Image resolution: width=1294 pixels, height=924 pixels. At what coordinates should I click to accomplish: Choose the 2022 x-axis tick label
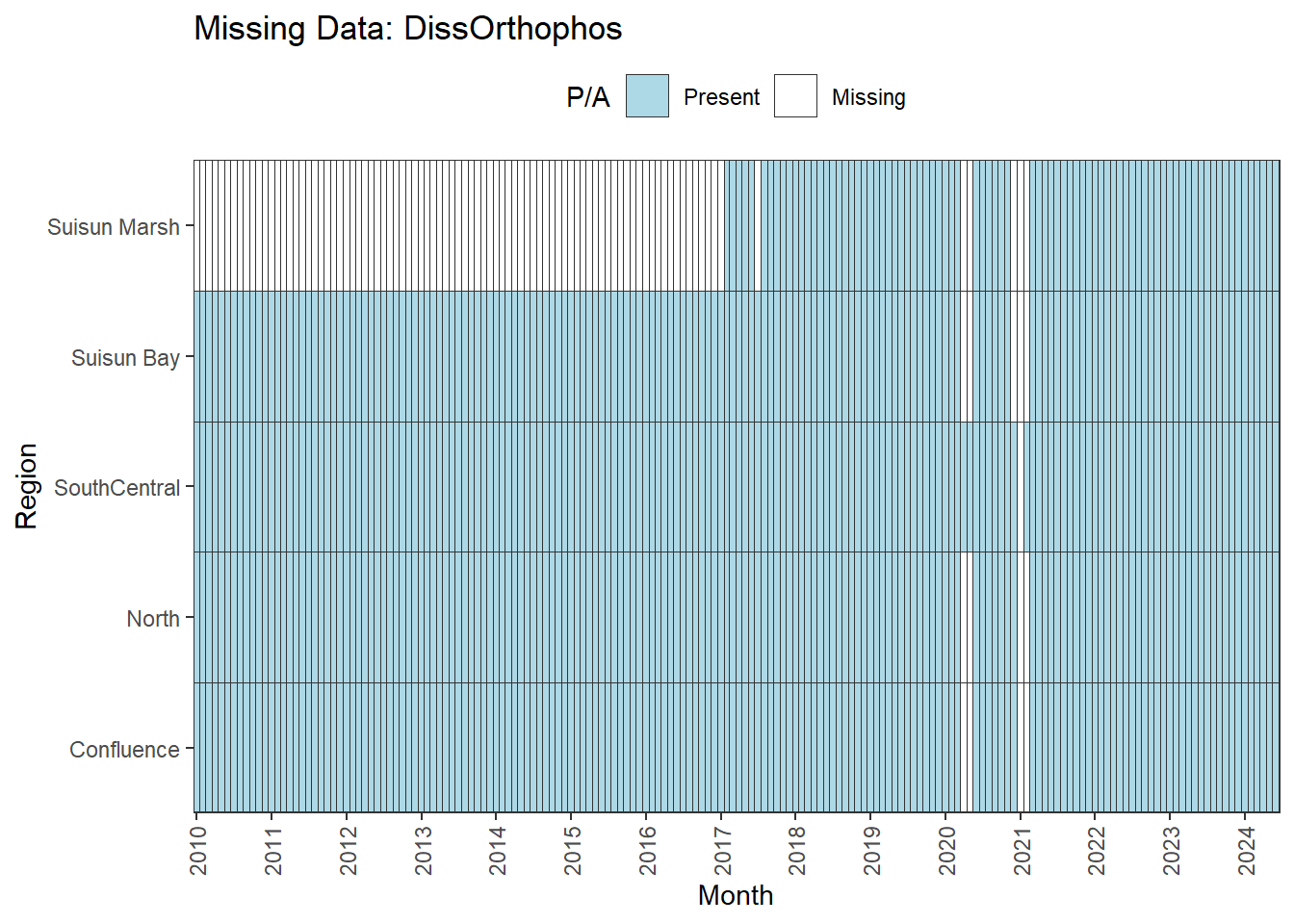(1097, 850)
